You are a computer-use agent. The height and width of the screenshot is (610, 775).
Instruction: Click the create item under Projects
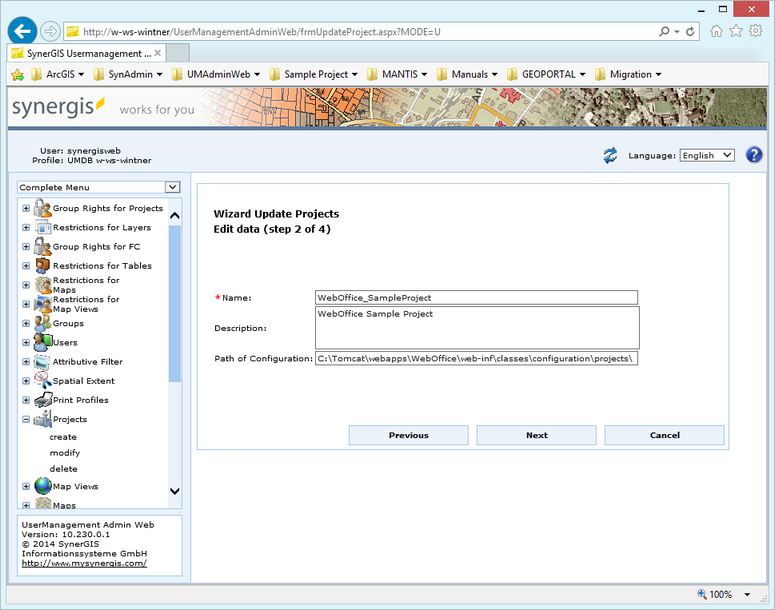pos(63,437)
